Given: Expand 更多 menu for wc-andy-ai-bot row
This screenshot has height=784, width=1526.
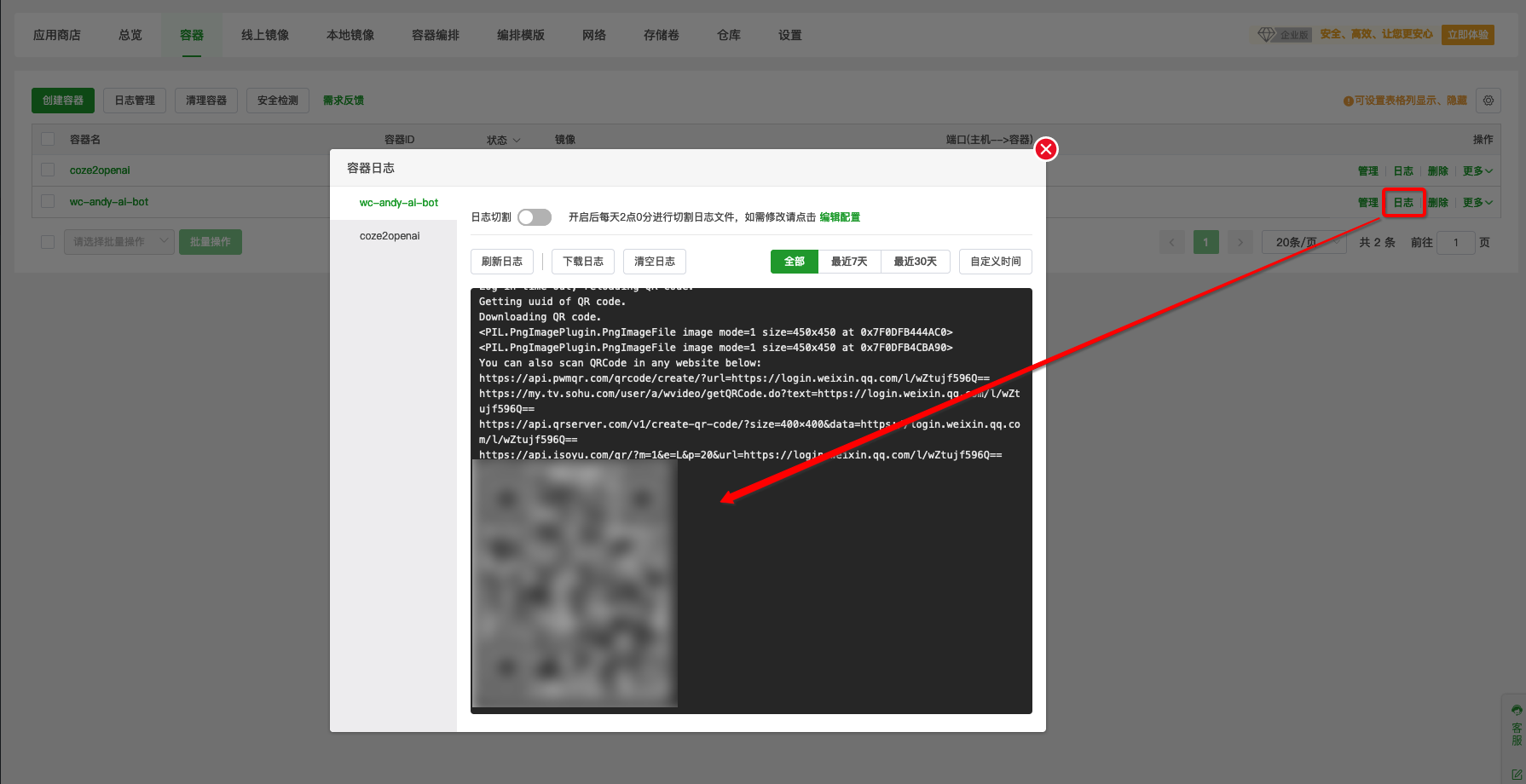Looking at the screenshot, I should 1477,202.
